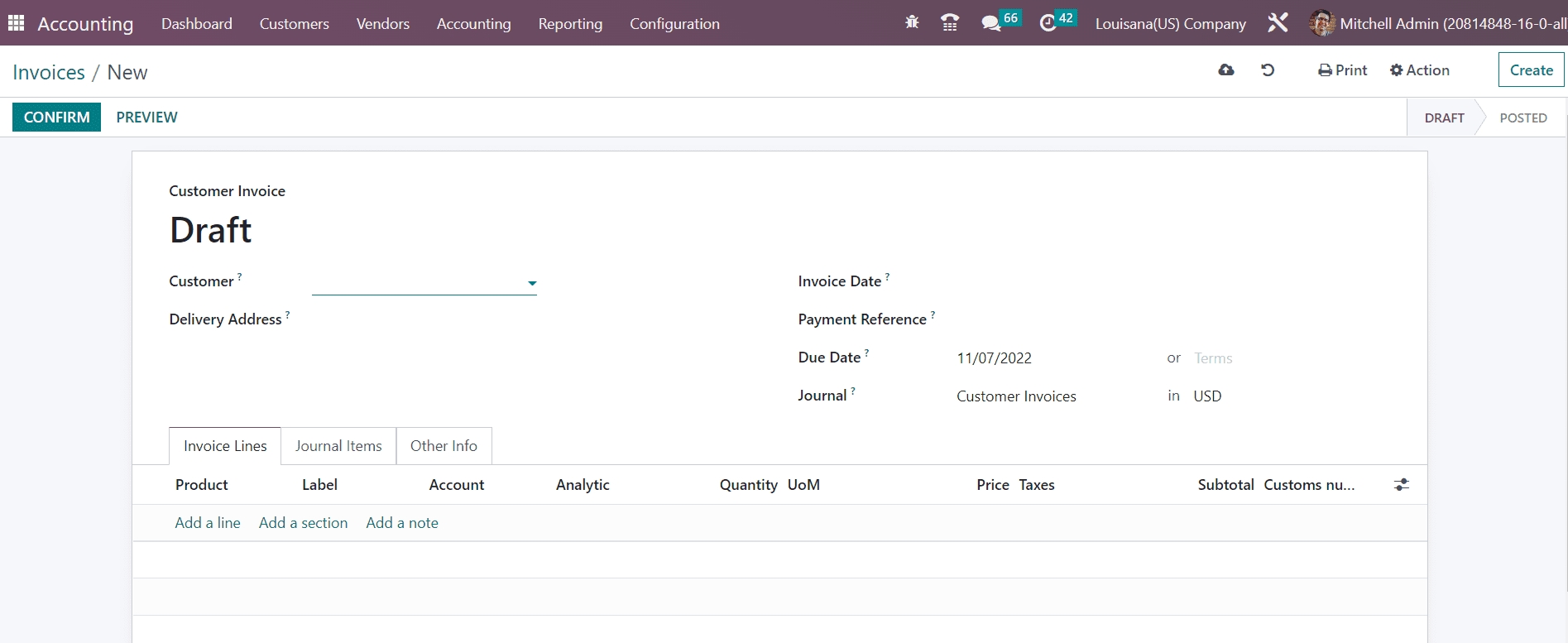
Task: Open the Louisana(US) Company switcher
Action: point(1170,24)
